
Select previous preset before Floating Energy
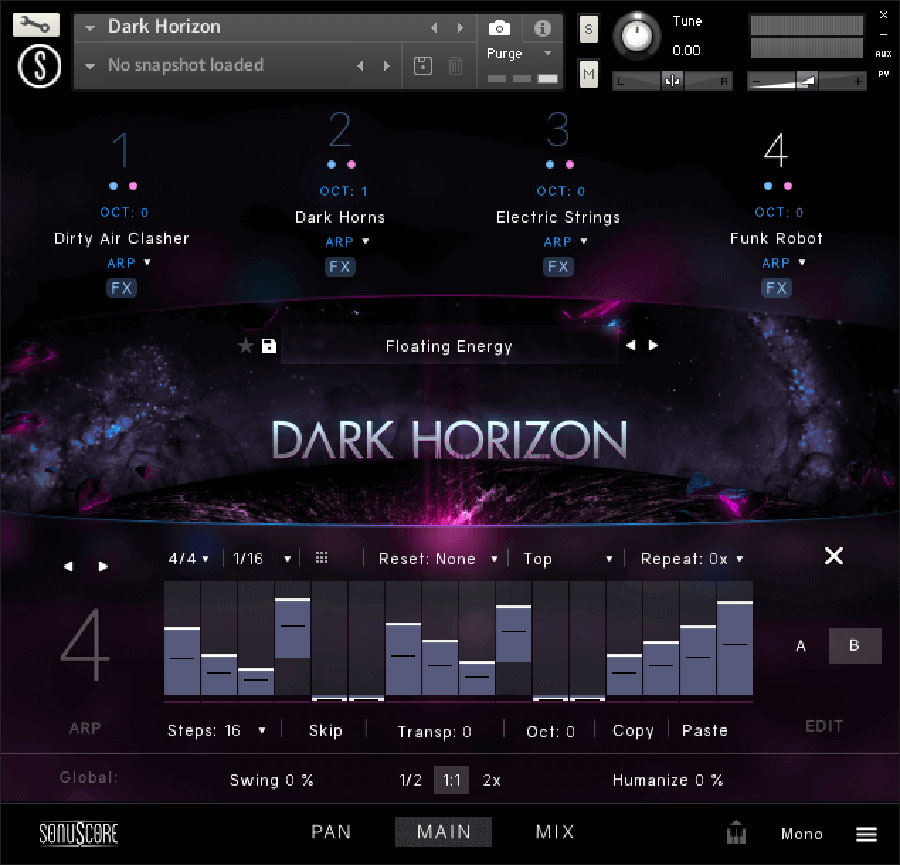tap(631, 346)
